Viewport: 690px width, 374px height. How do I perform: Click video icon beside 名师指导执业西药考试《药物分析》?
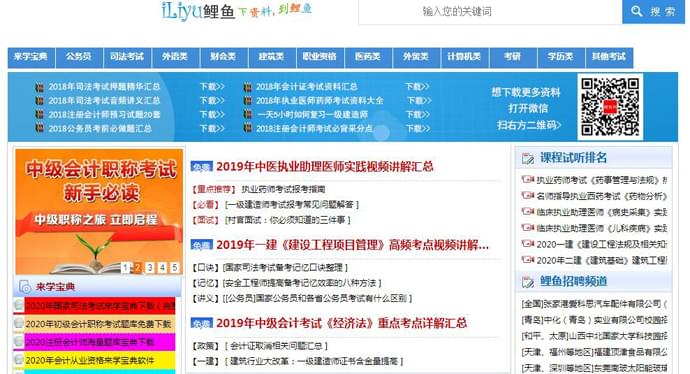527,195
